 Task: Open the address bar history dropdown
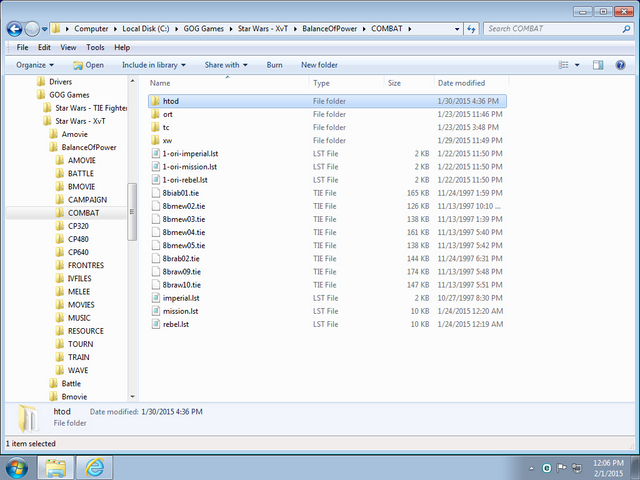click(x=457, y=29)
